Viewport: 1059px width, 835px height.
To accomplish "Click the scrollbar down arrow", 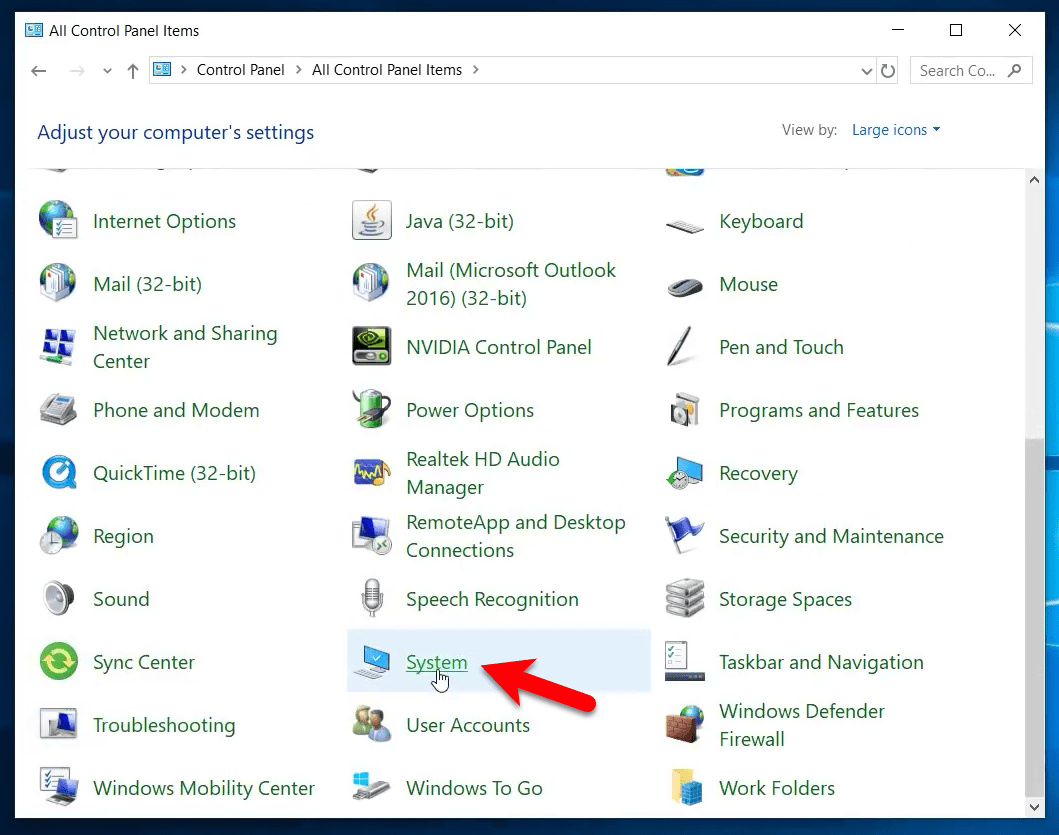I will click(x=1034, y=807).
